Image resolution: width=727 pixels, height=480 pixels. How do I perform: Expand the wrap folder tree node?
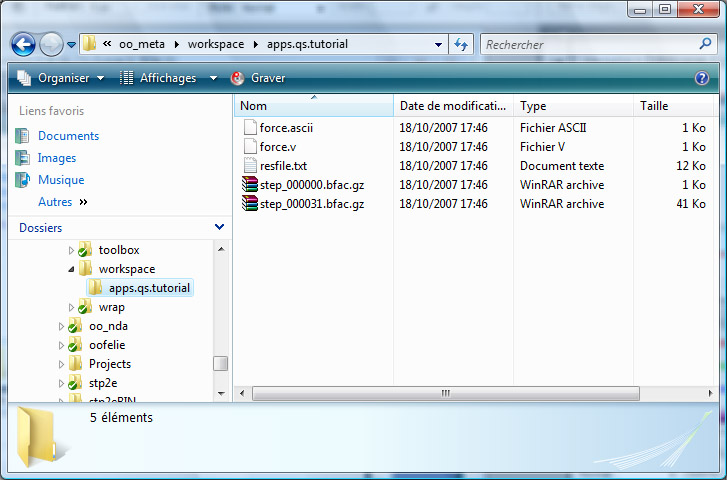click(x=71, y=307)
